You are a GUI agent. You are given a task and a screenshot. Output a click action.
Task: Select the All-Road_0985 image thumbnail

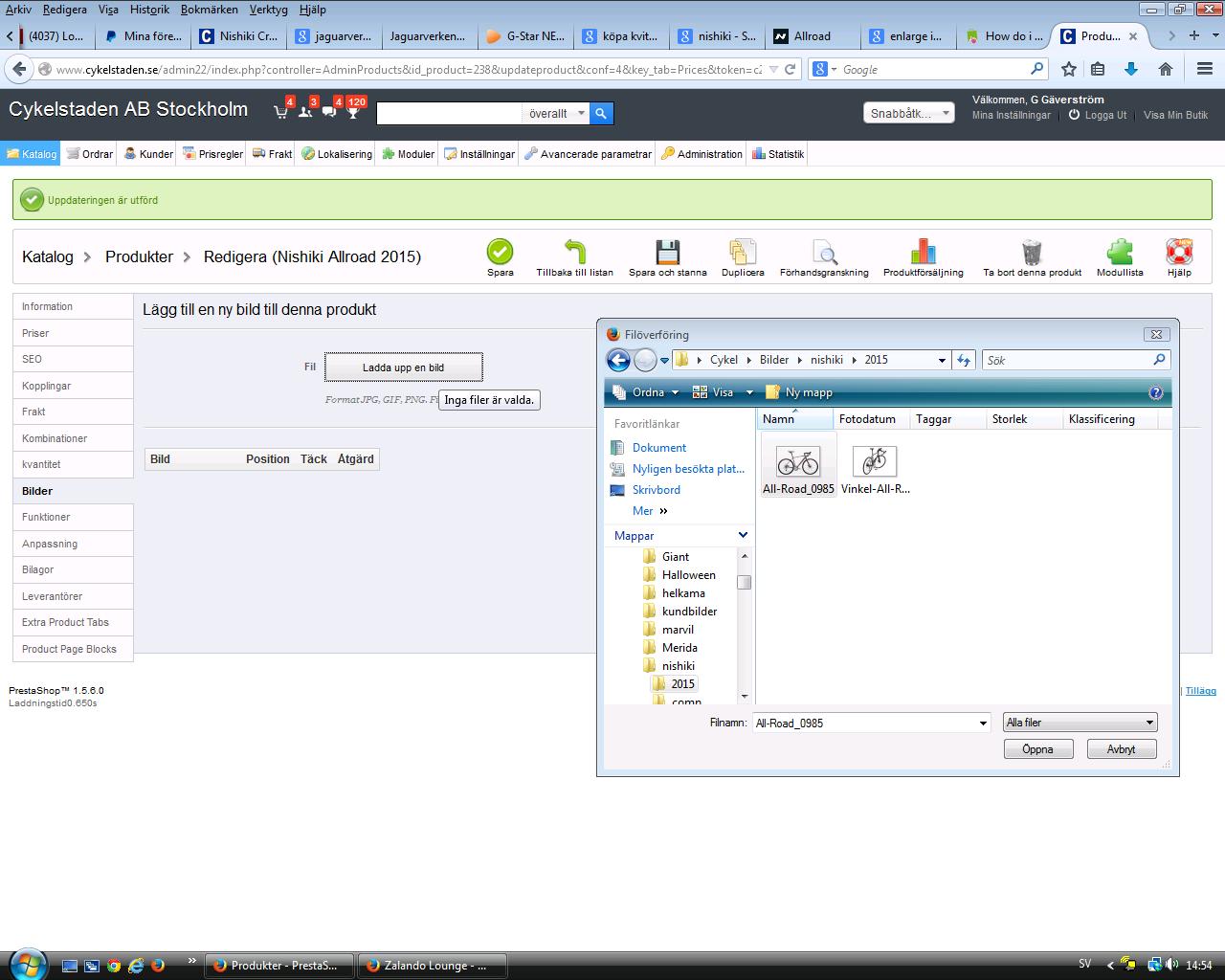tap(798, 465)
